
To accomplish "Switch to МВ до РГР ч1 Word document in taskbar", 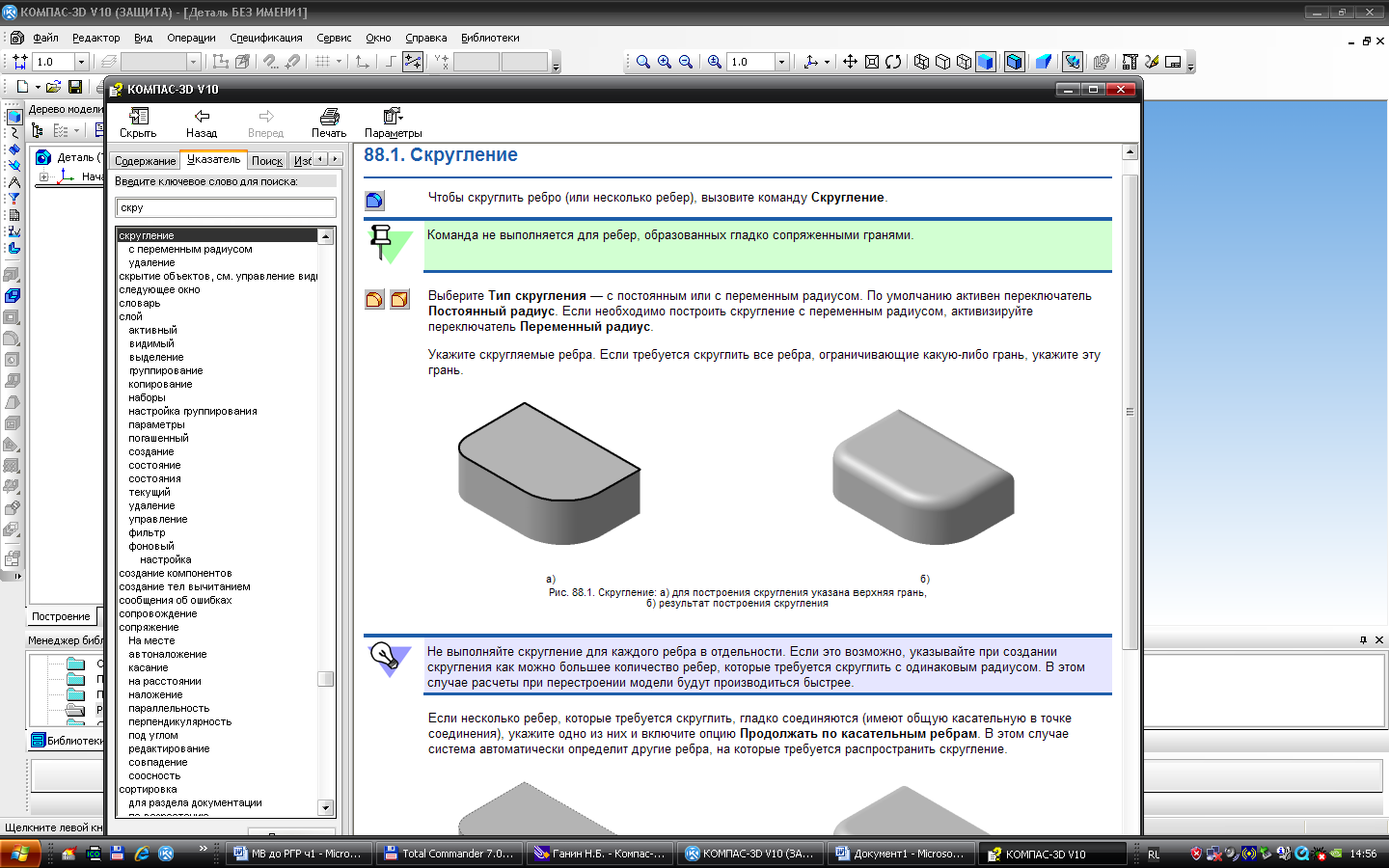I will [x=298, y=854].
